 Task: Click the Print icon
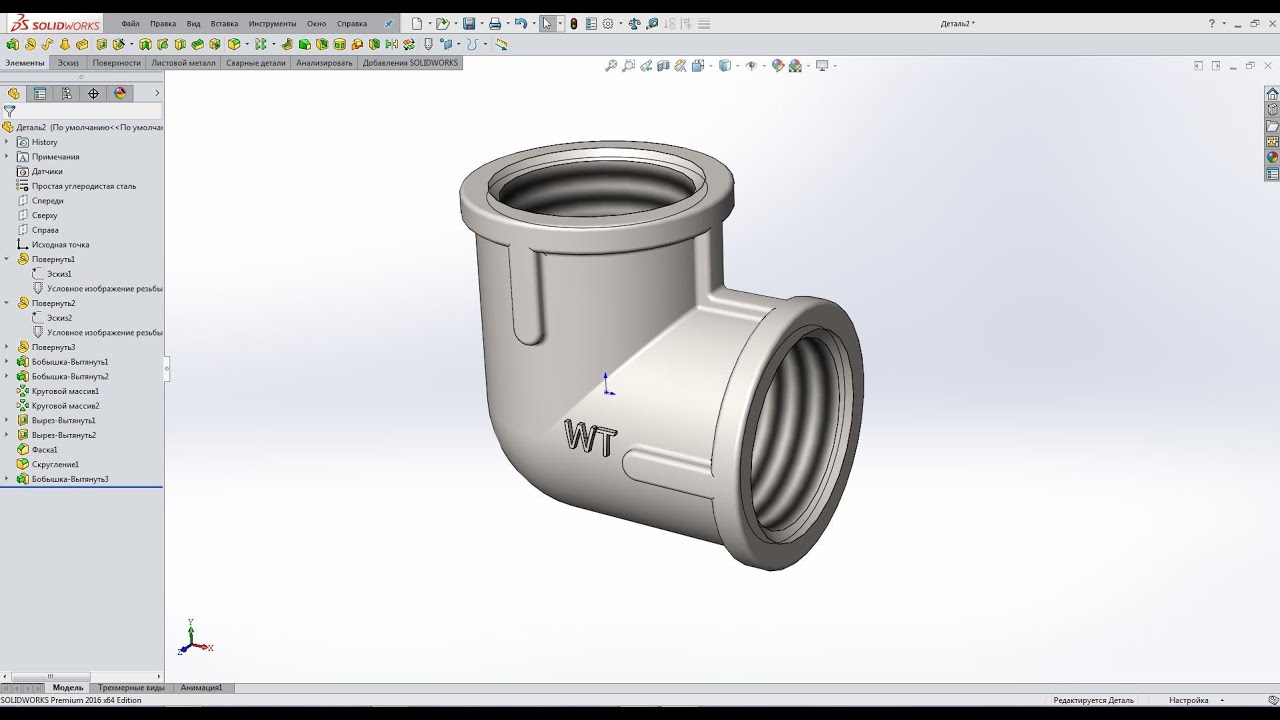[494, 23]
